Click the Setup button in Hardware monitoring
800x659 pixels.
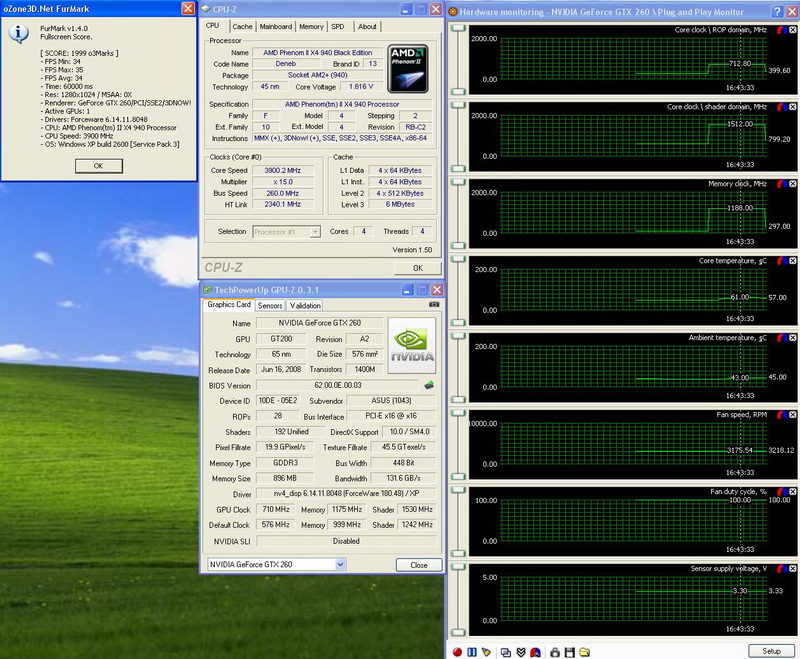(771, 651)
